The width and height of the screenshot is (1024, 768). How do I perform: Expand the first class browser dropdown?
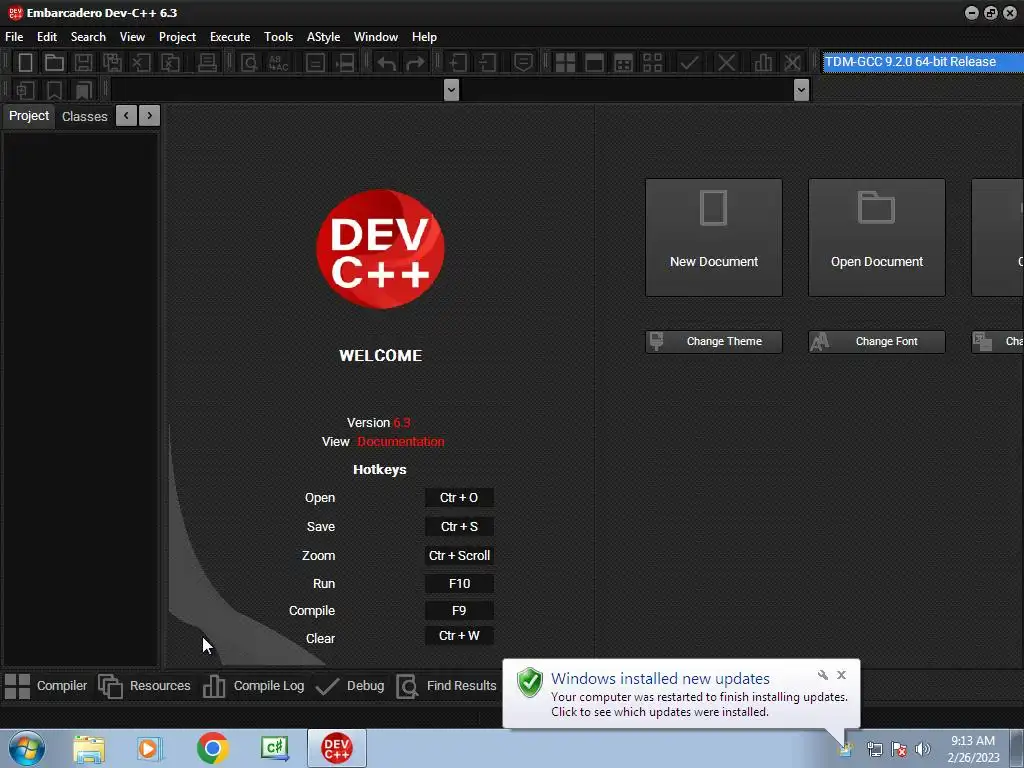coord(451,90)
